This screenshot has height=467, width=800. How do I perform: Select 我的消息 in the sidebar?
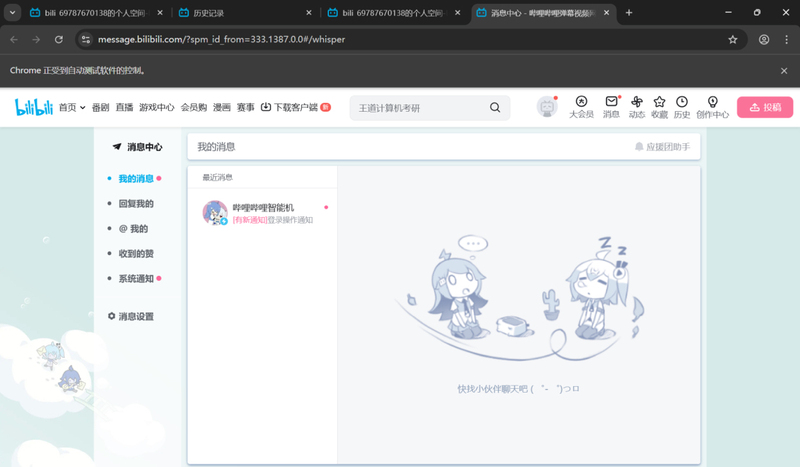coord(136,179)
